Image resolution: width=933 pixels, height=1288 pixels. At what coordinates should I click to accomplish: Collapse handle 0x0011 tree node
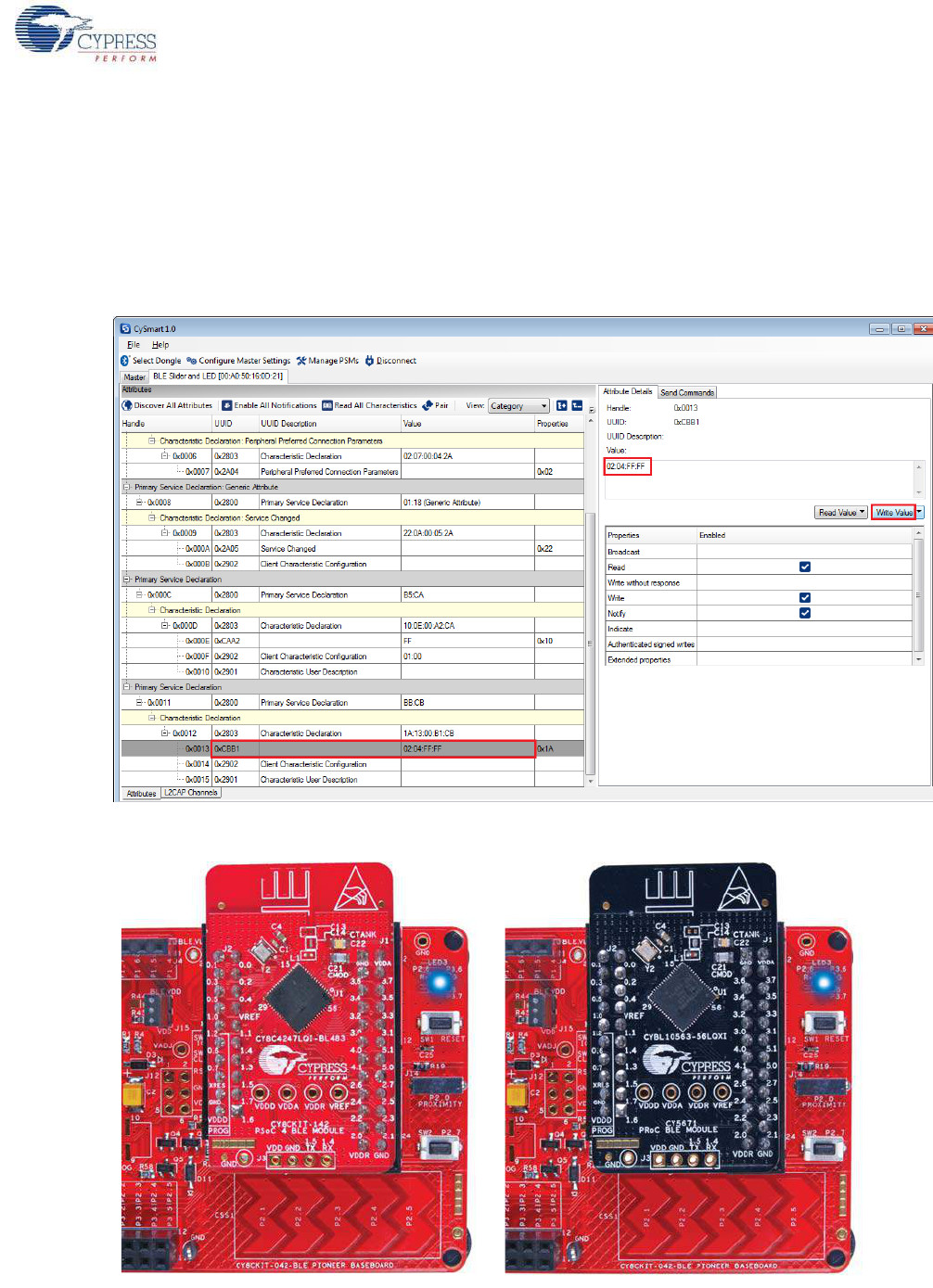click(x=140, y=703)
